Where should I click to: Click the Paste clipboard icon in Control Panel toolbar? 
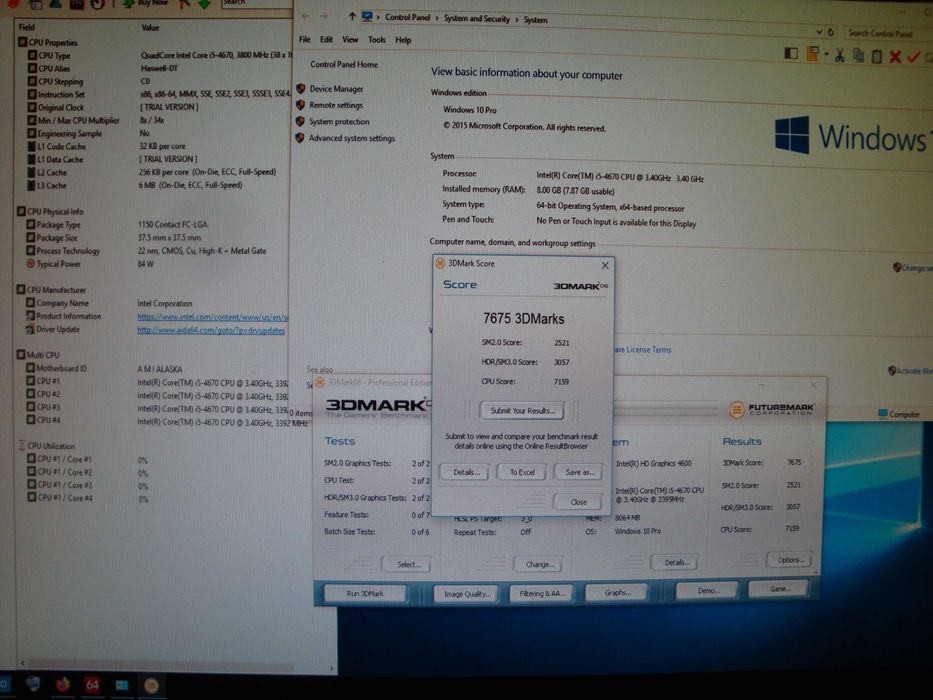click(x=876, y=57)
